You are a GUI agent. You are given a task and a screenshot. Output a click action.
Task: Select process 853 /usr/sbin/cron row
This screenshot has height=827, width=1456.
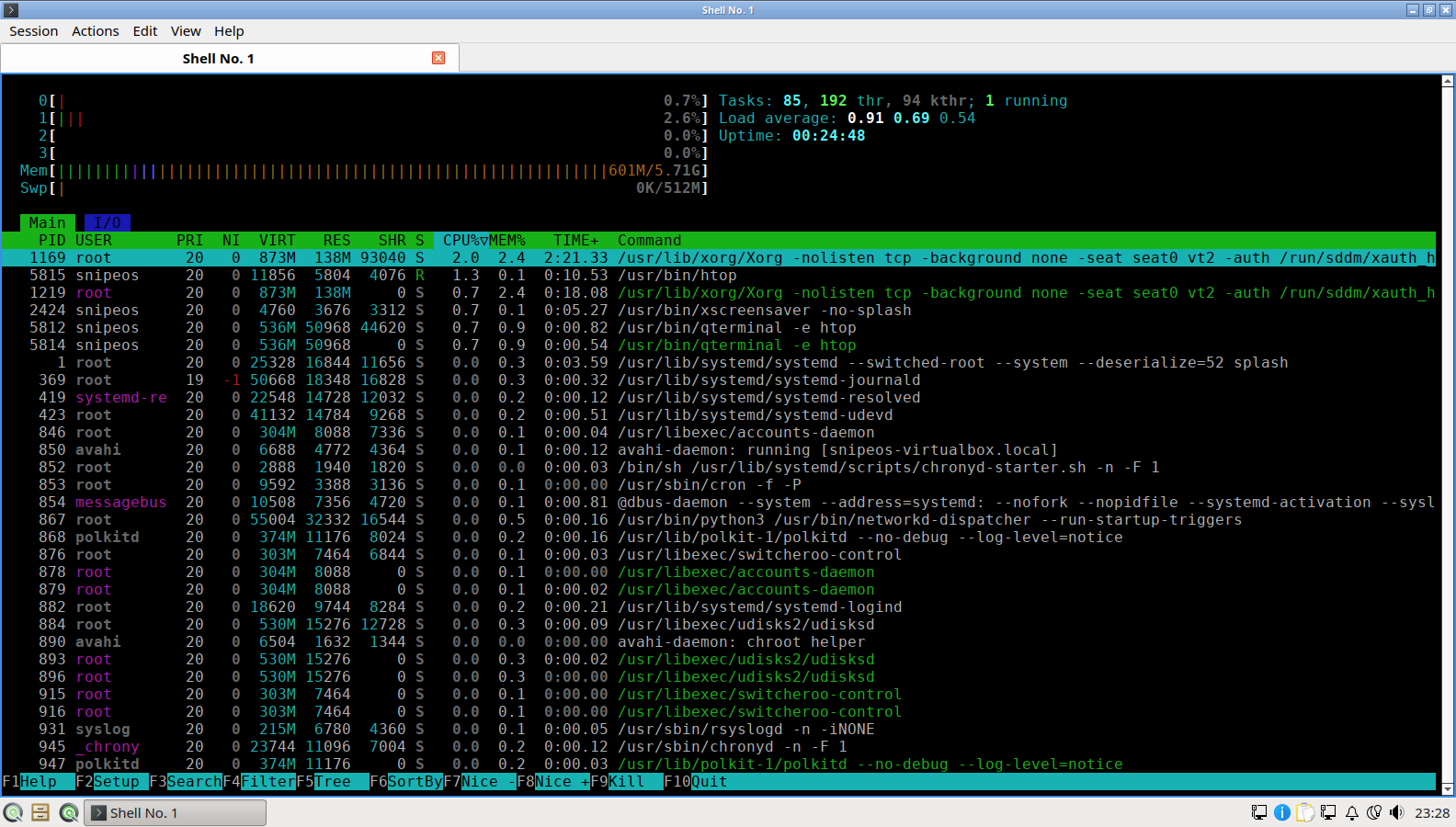click(x=719, y=485)
